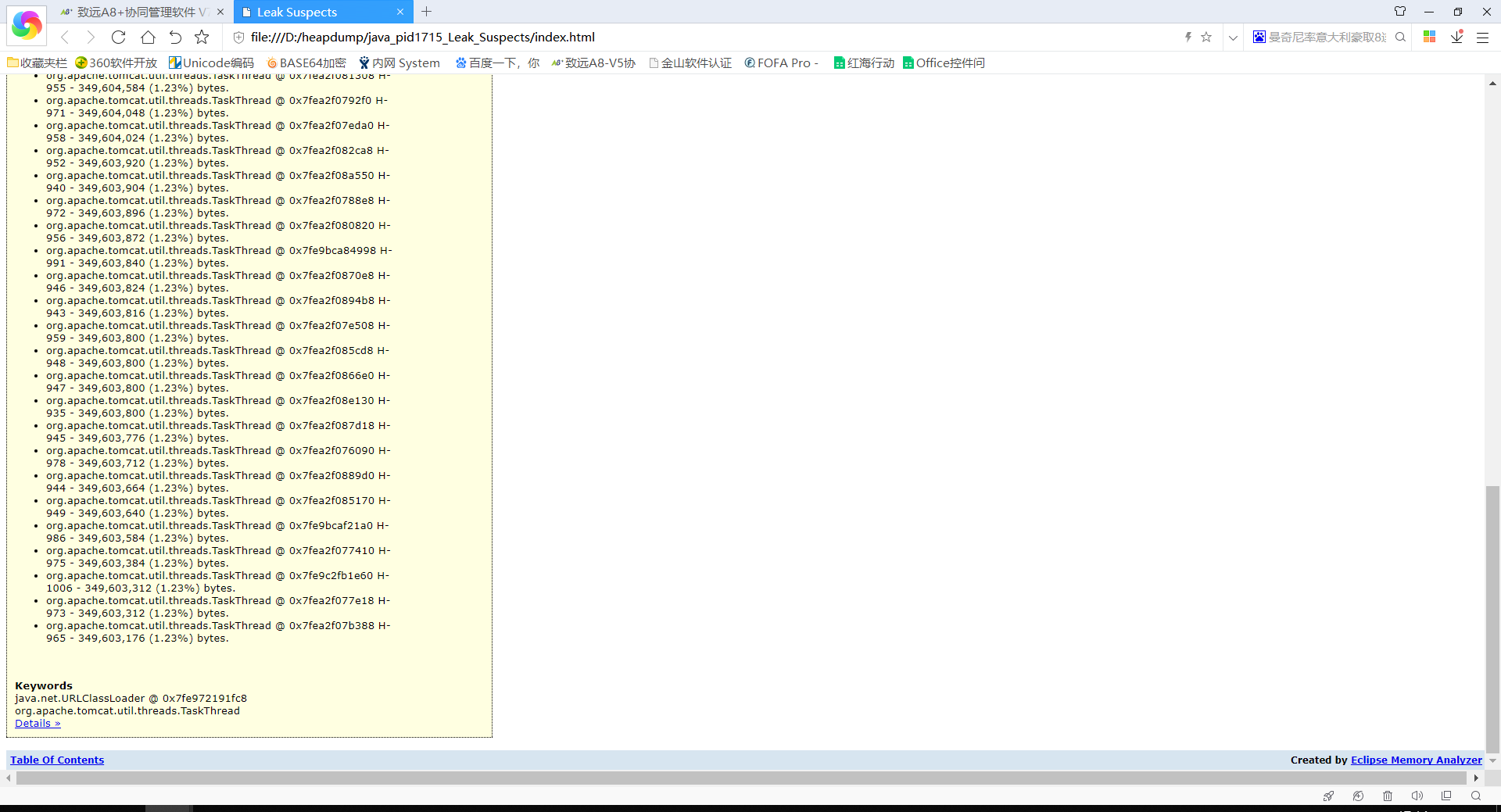
Task: Select the Leak Suspects tab
Action: [323, 12]
